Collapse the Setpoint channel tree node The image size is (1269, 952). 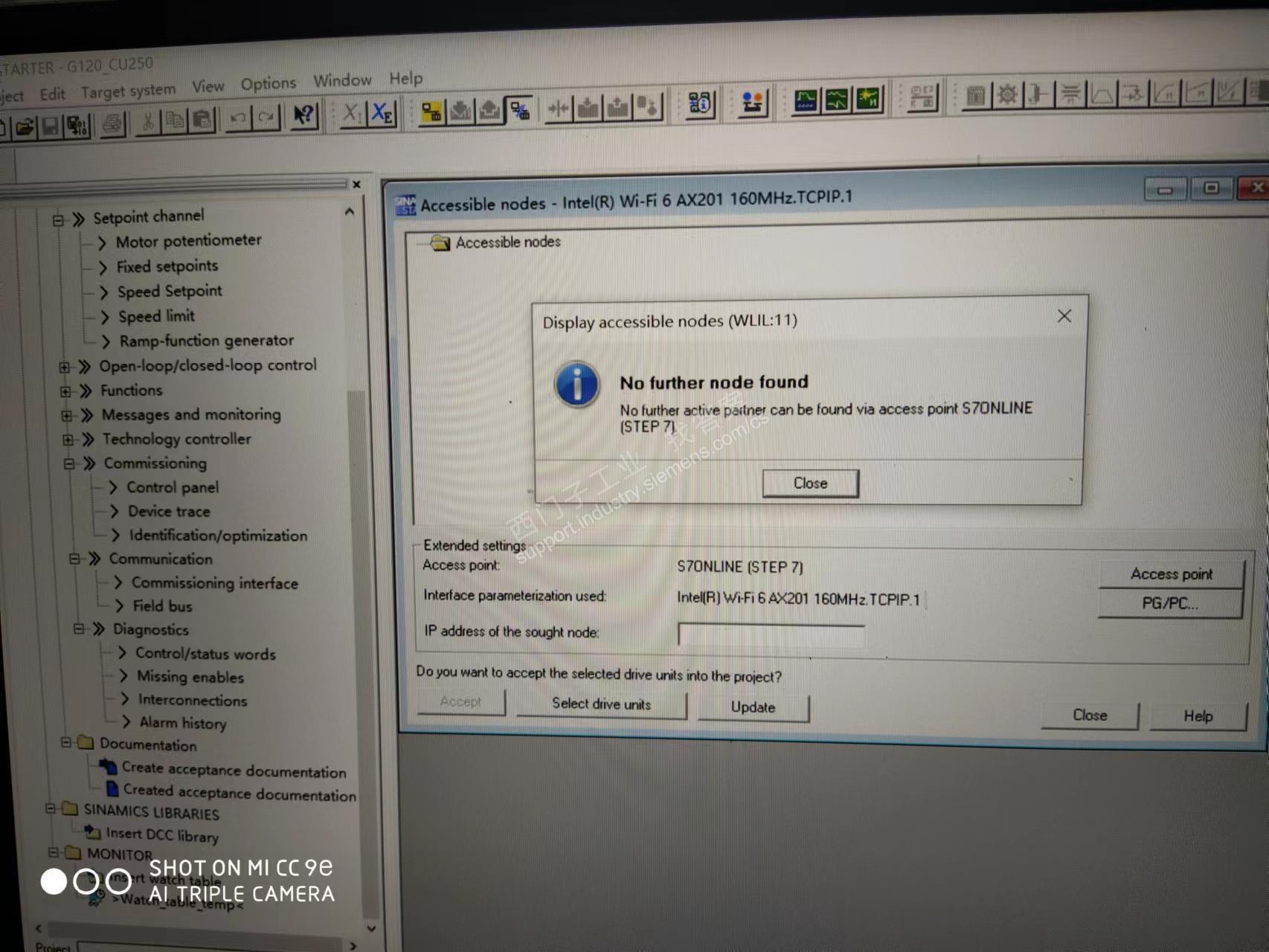click(x=57, y=219)
